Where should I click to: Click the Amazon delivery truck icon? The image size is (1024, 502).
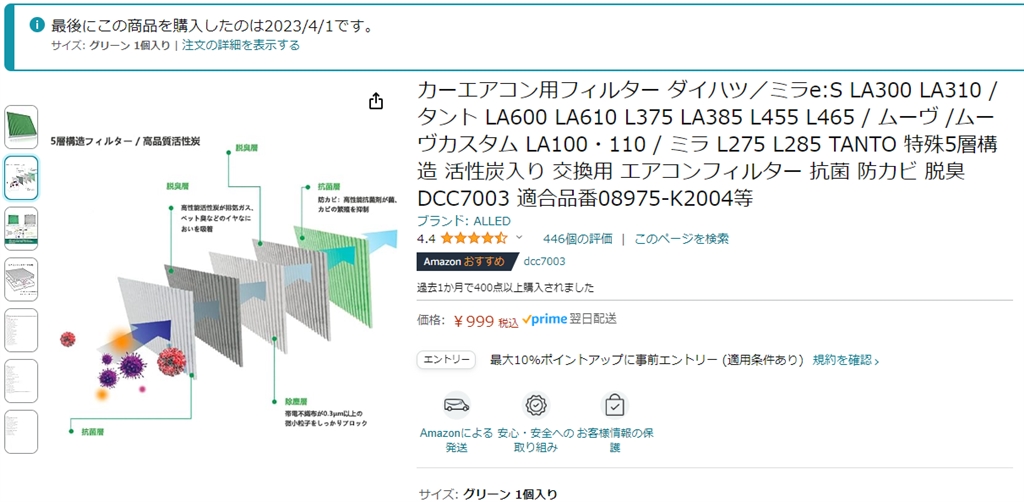(x=456, y=405)
